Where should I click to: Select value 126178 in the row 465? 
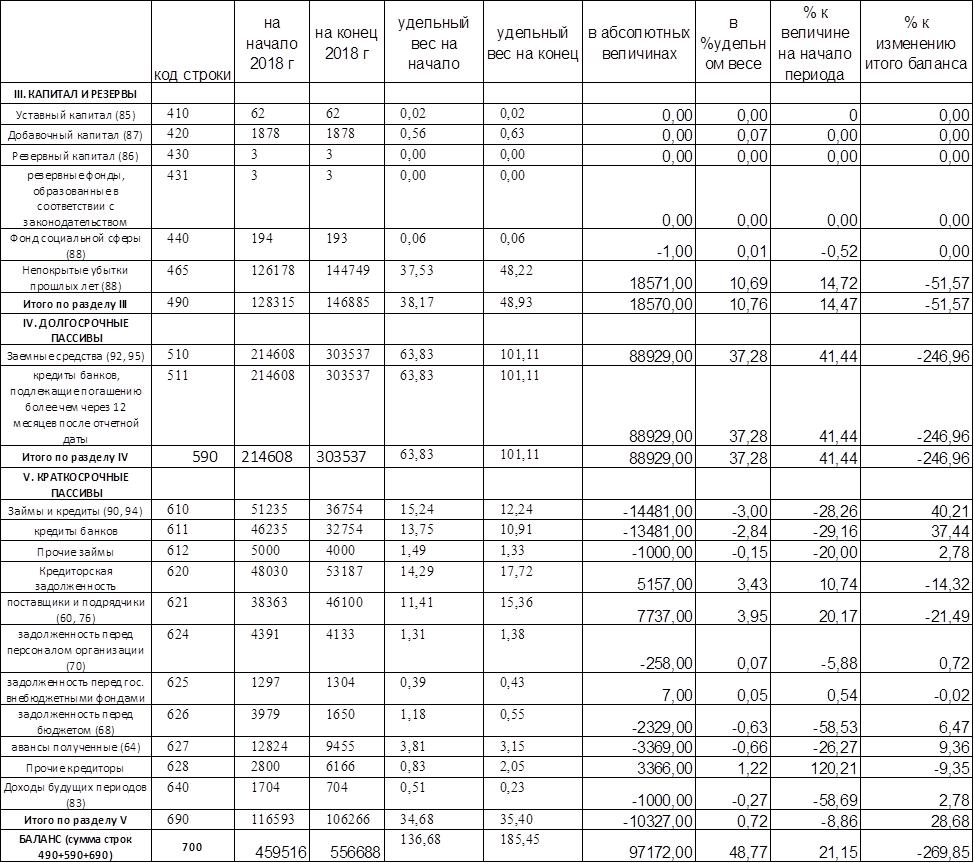[271, 277]
